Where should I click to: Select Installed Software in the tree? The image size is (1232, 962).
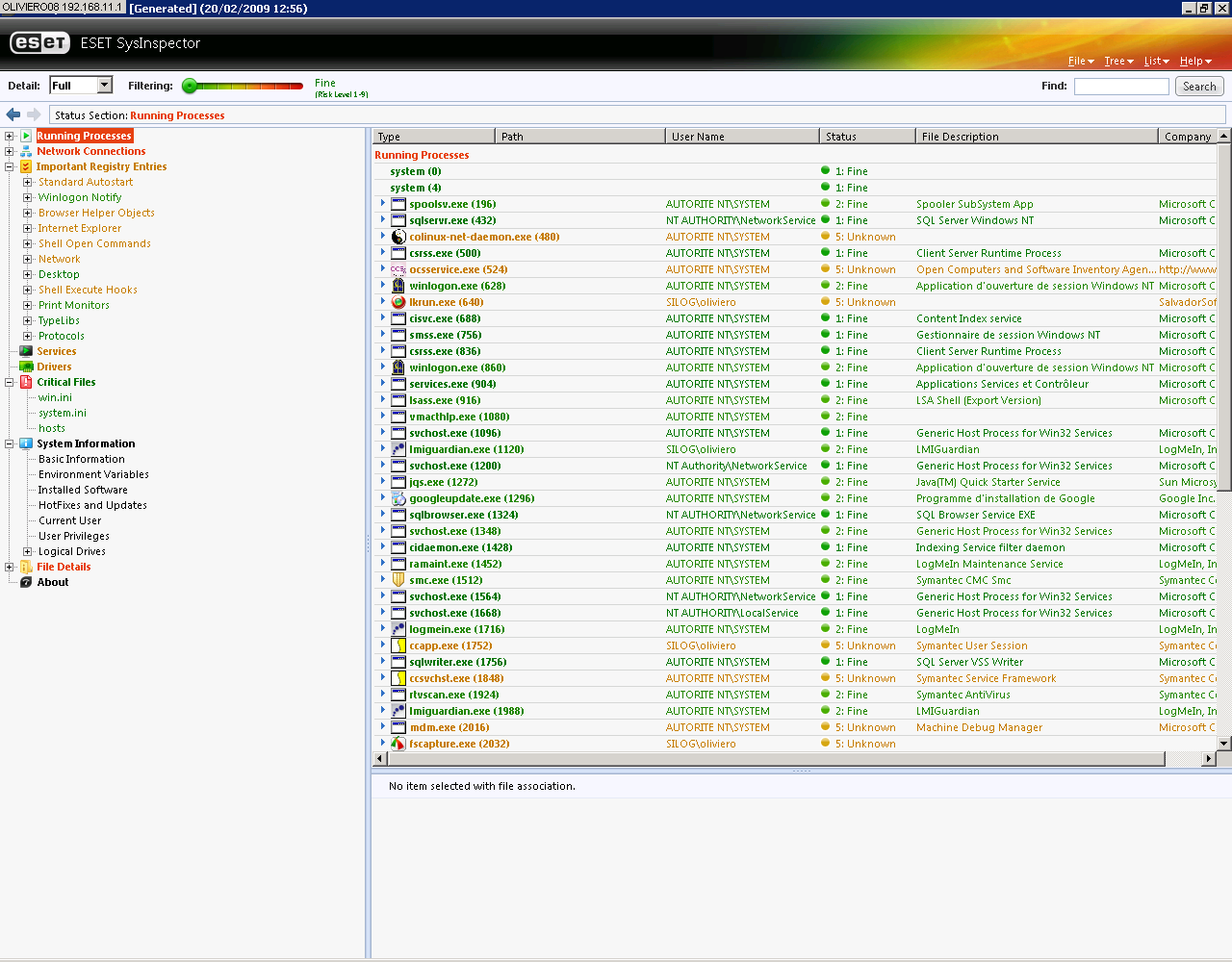tap(83, 490)
